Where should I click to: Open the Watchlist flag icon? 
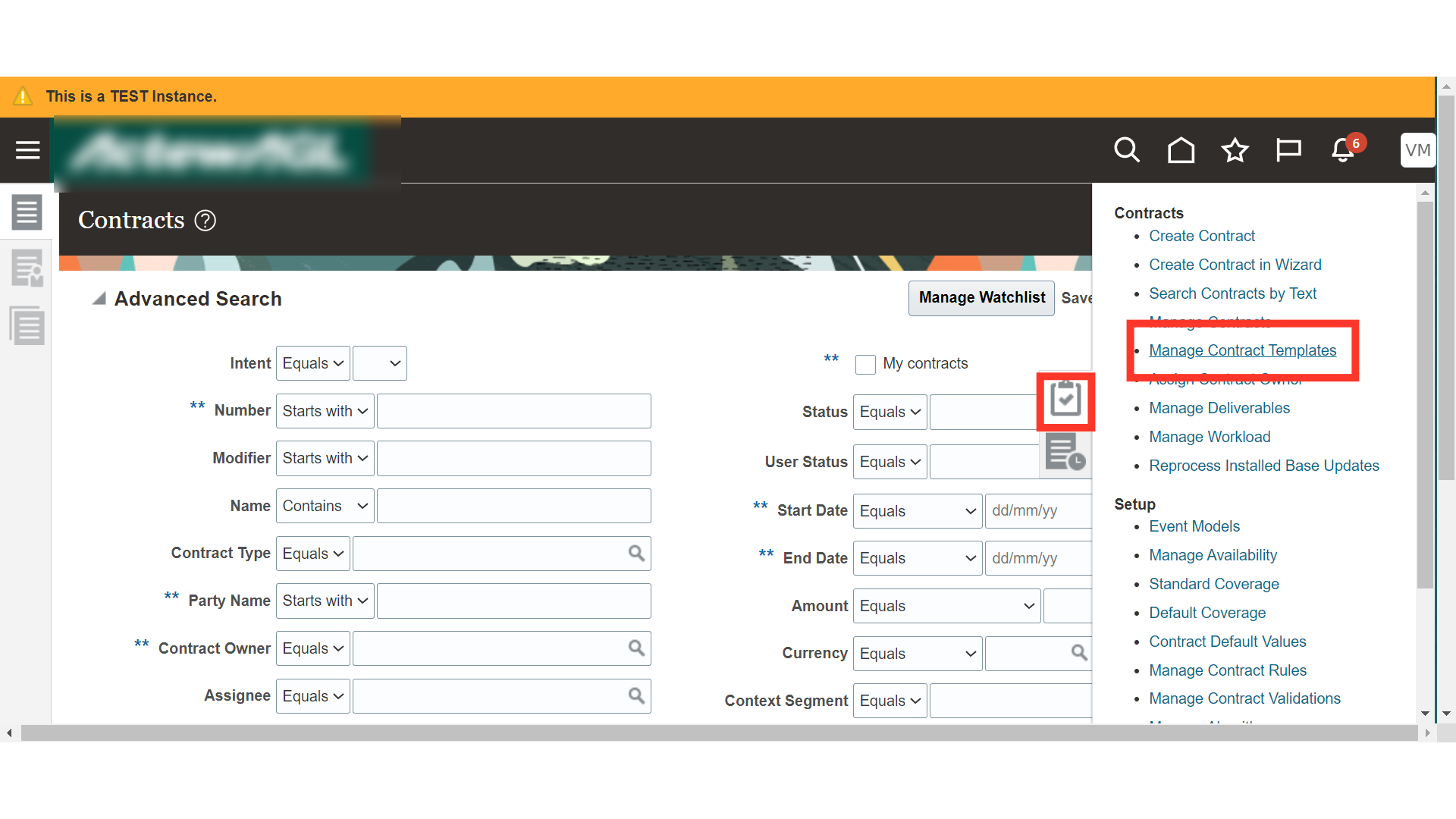tap(1288, 150)
